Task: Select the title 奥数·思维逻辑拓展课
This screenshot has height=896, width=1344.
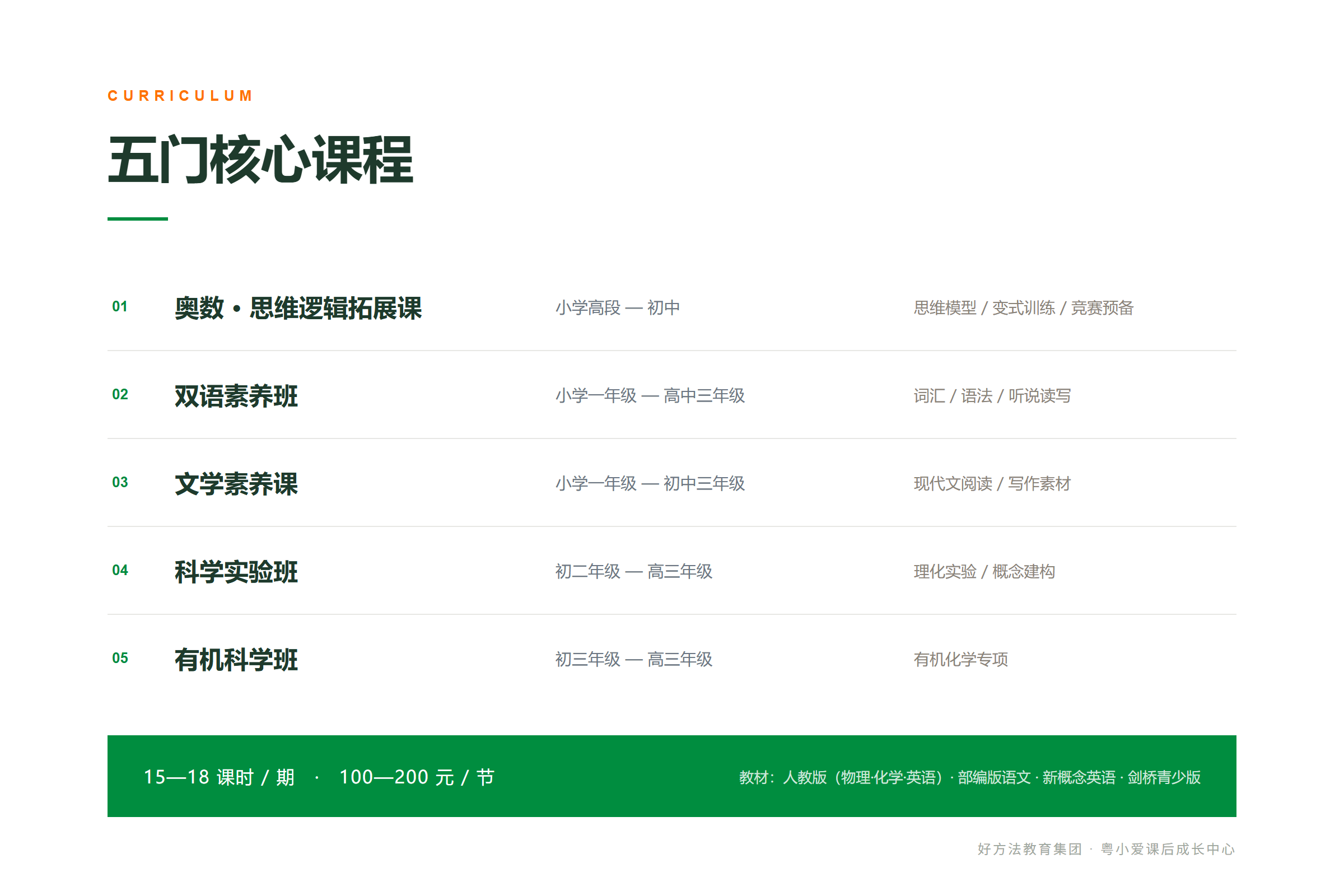Action: click(x=298, y=308)
